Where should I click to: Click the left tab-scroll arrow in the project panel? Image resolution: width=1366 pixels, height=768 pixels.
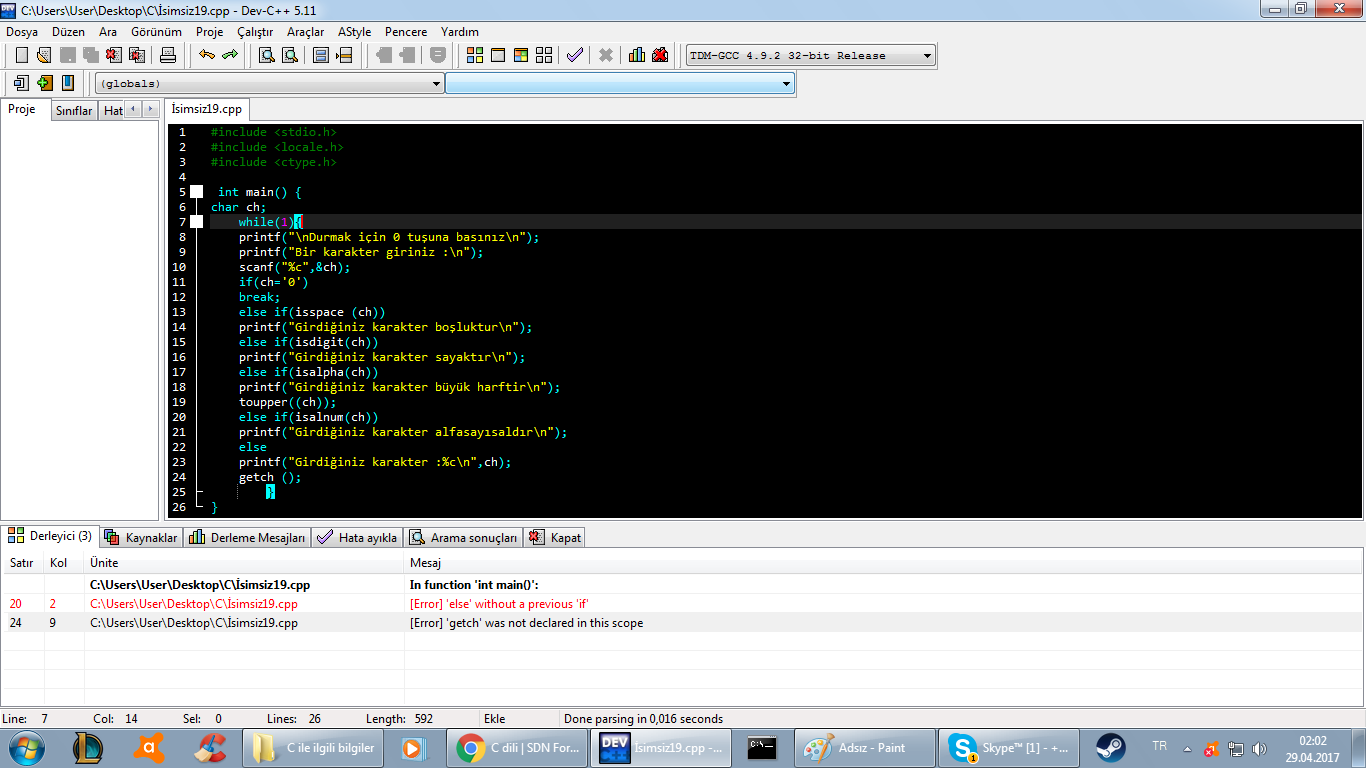[x=133, y=109]
